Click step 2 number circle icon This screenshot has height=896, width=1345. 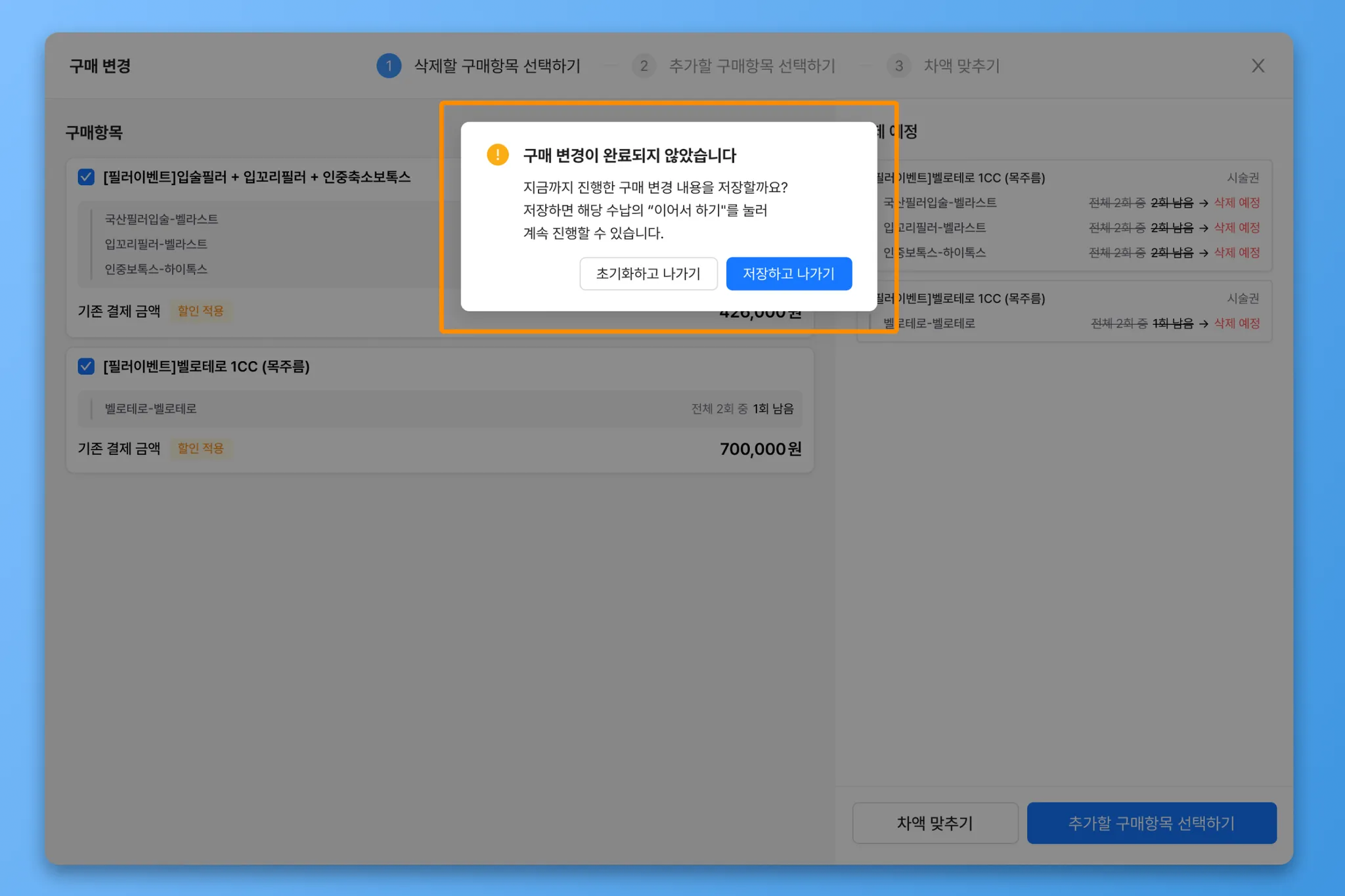tap(644, 66)
